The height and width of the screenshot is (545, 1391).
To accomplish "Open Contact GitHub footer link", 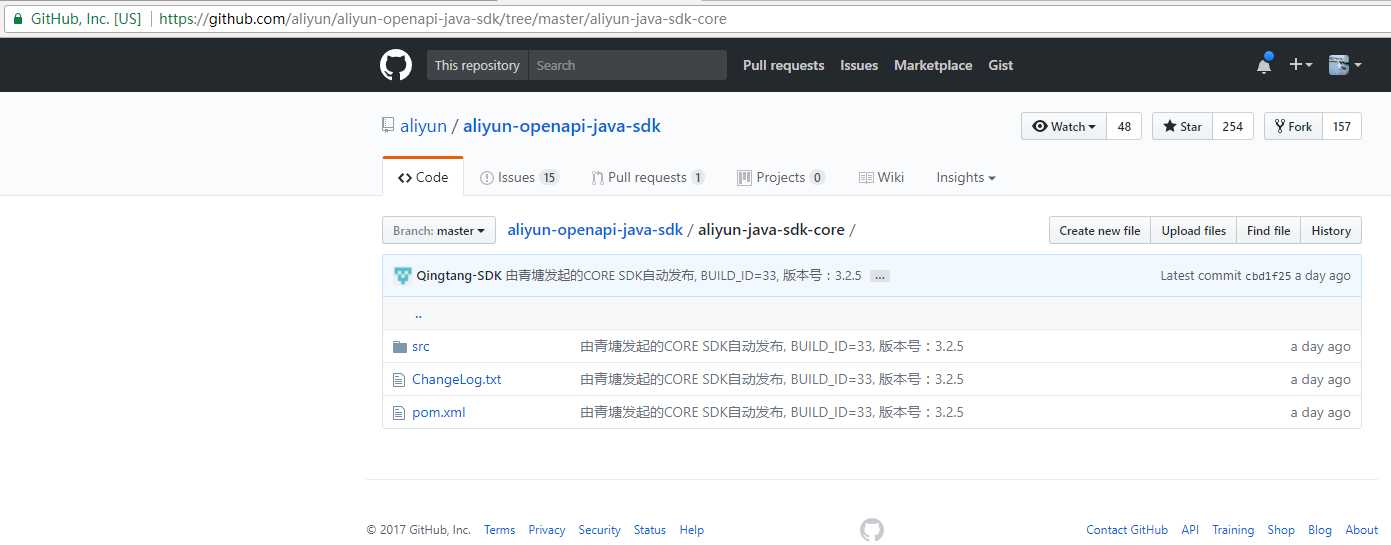I will pyautogui.click(x=1127, y=530).
